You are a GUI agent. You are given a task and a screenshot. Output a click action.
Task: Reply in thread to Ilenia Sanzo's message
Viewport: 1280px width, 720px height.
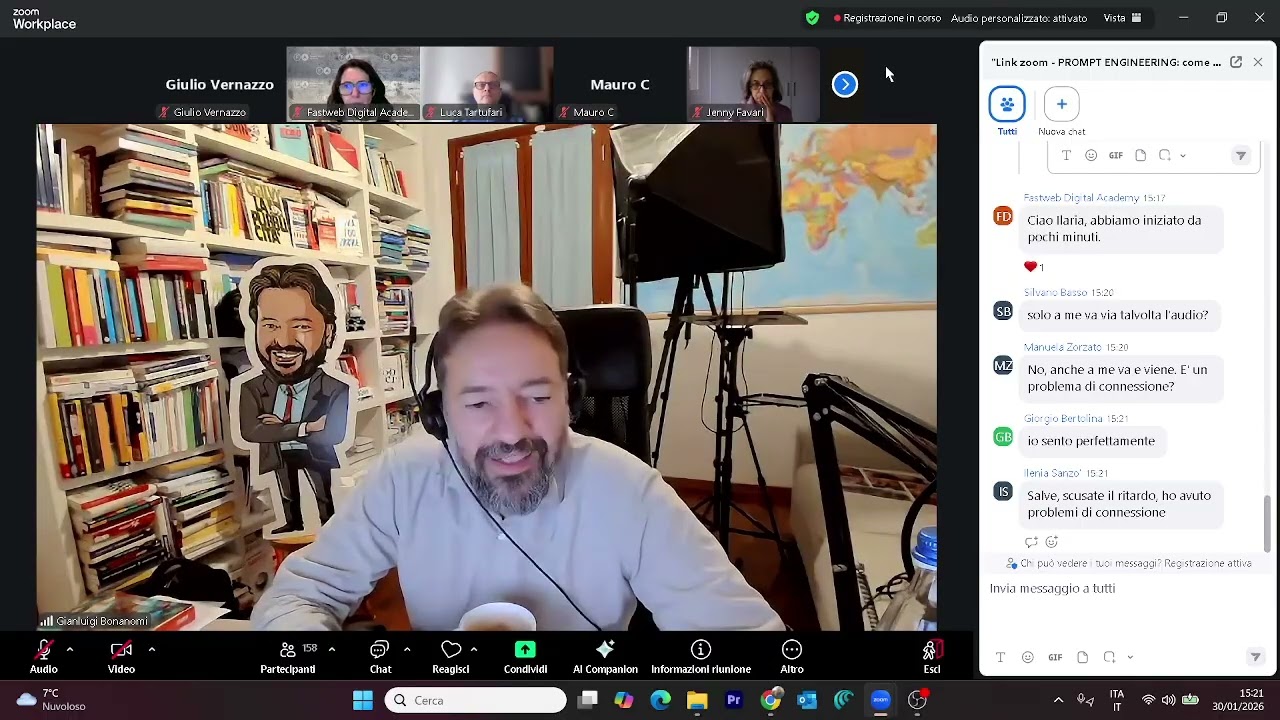[x=1031, y=542]
